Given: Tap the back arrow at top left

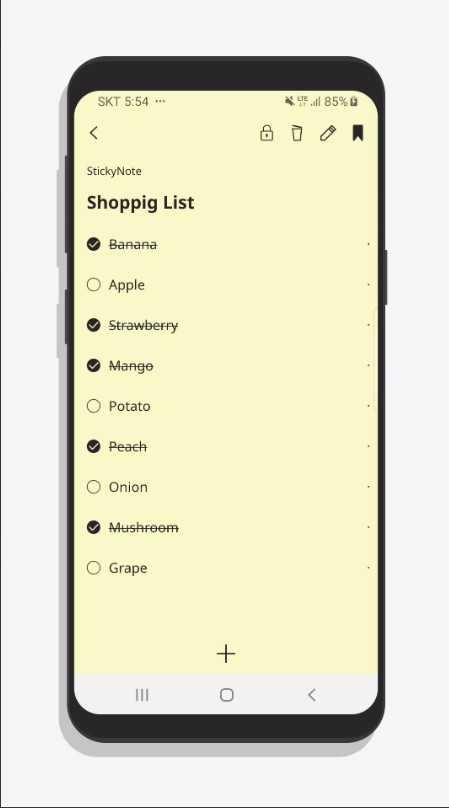Looking at the screenshot, I should pyautogui.click(x=94, y=133).
